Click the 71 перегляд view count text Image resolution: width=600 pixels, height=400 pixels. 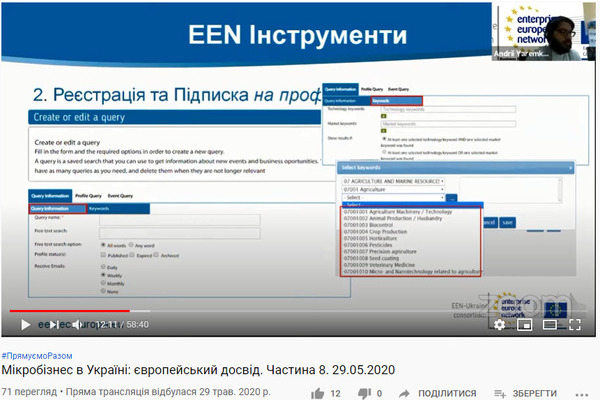tap(29, 392)
